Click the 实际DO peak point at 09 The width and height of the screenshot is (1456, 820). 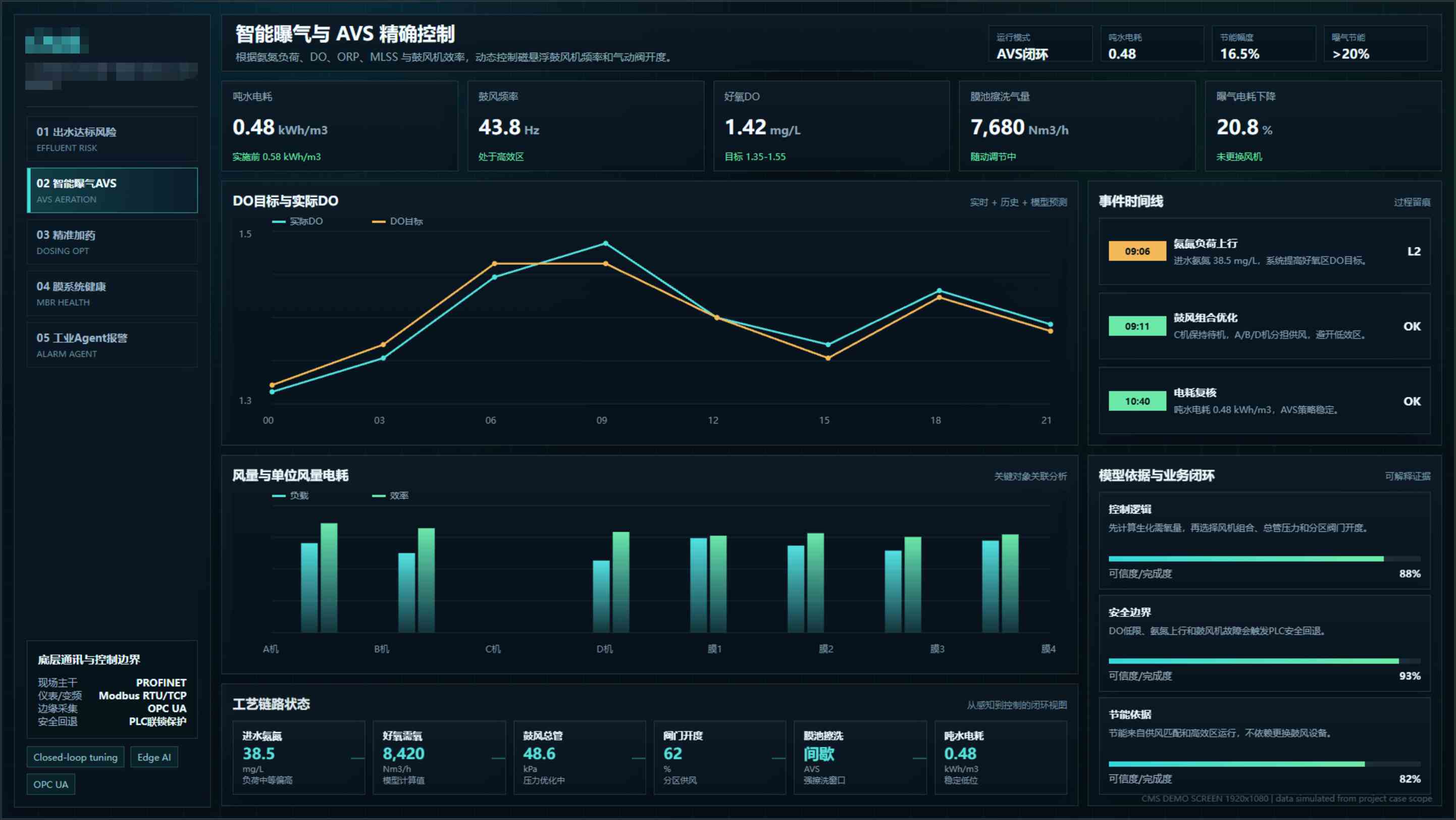[x=605, y=243]
